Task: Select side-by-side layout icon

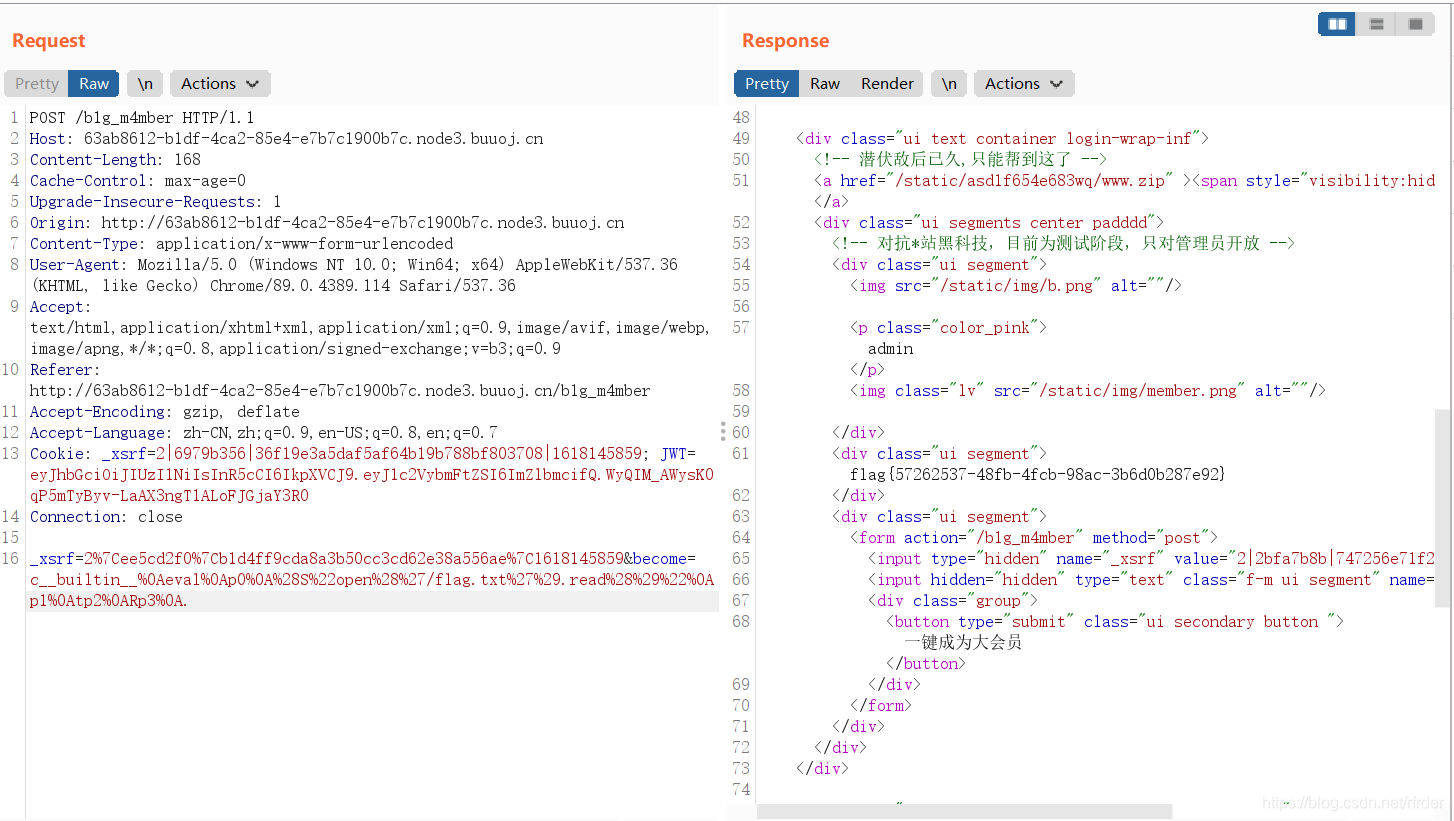Action: [1337, 24]
